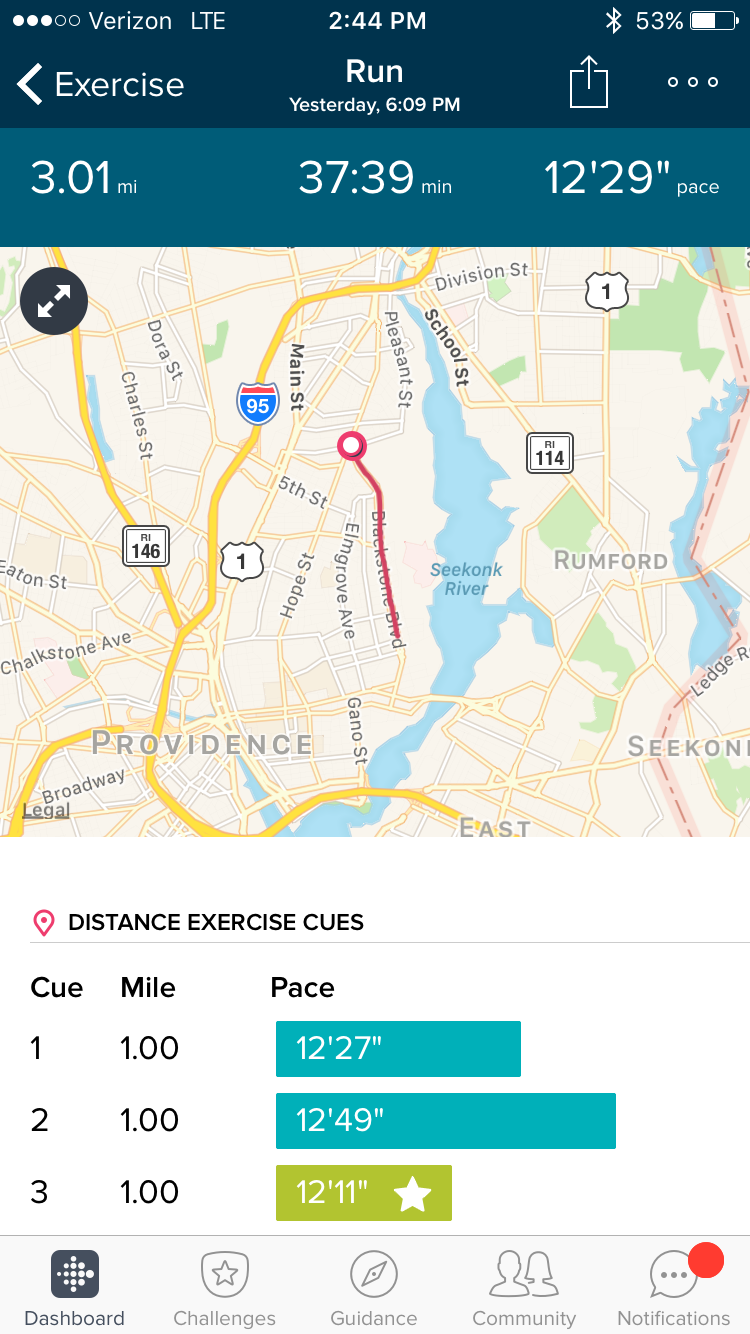Tap the run start marker on map
The width and height of the screenshot is (750, 1334).
[x=352, y=445]
